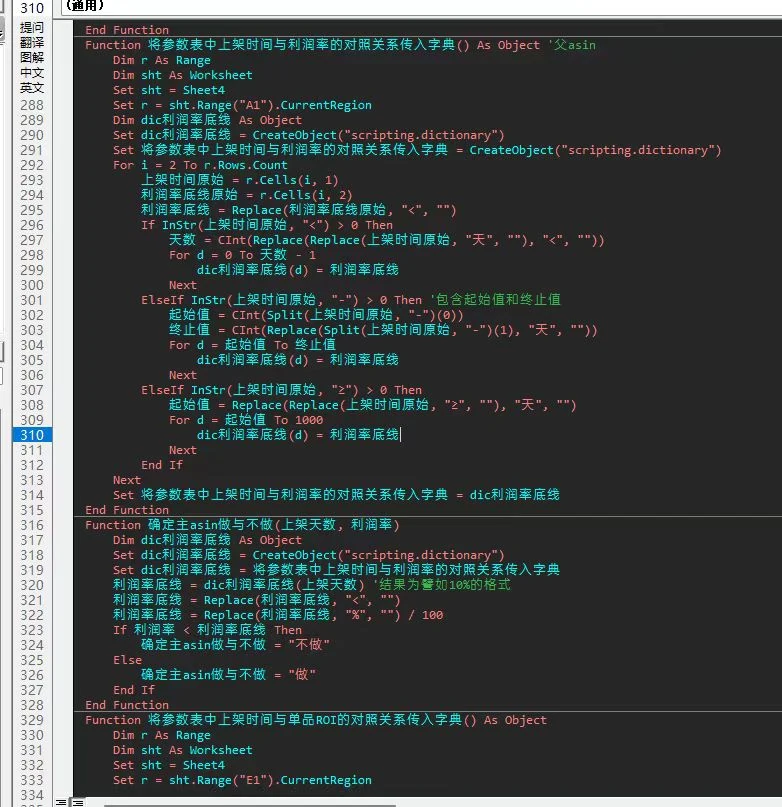Click the comment '结果为譬如10%的格式'

442,585
